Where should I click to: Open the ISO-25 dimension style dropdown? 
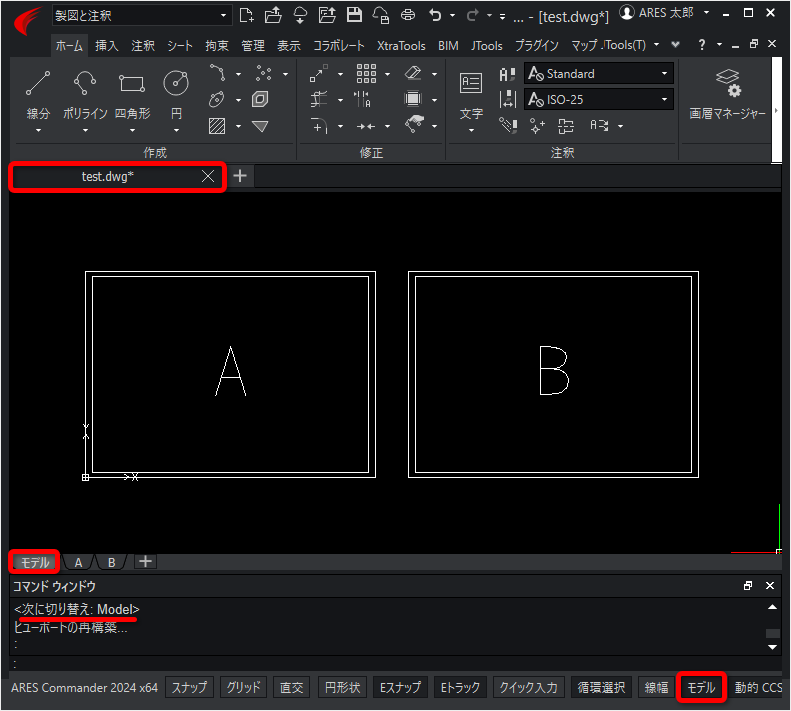[x=599, y=99]
